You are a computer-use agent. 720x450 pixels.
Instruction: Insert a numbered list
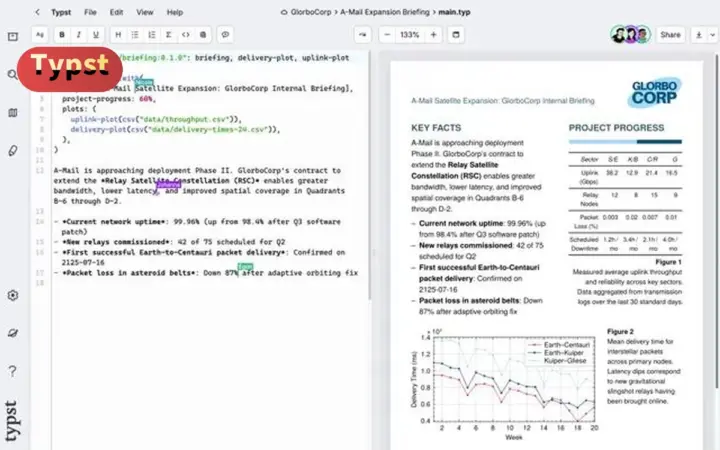click(152, 34)
